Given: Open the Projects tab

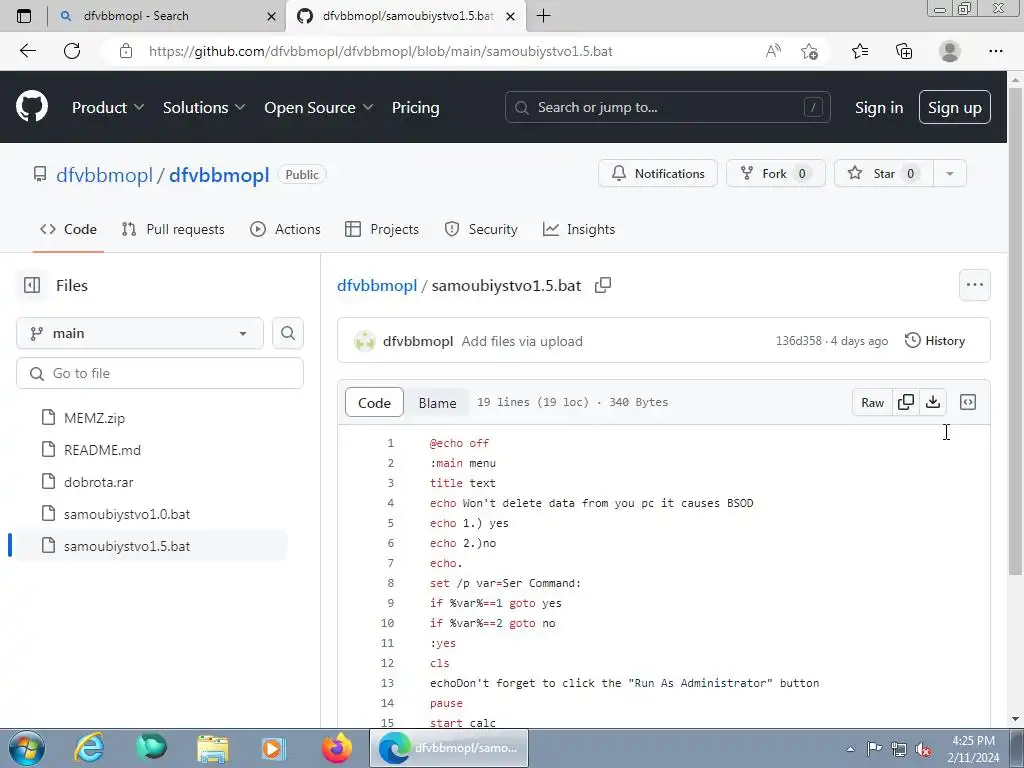Looking at the screenshot, I should 382,229.
